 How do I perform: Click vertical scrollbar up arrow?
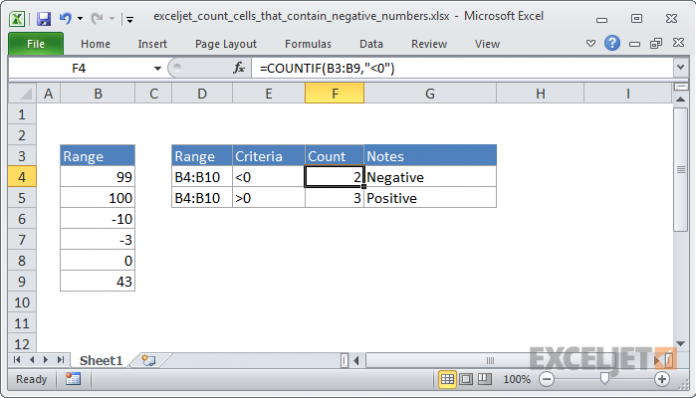point(680,99)
